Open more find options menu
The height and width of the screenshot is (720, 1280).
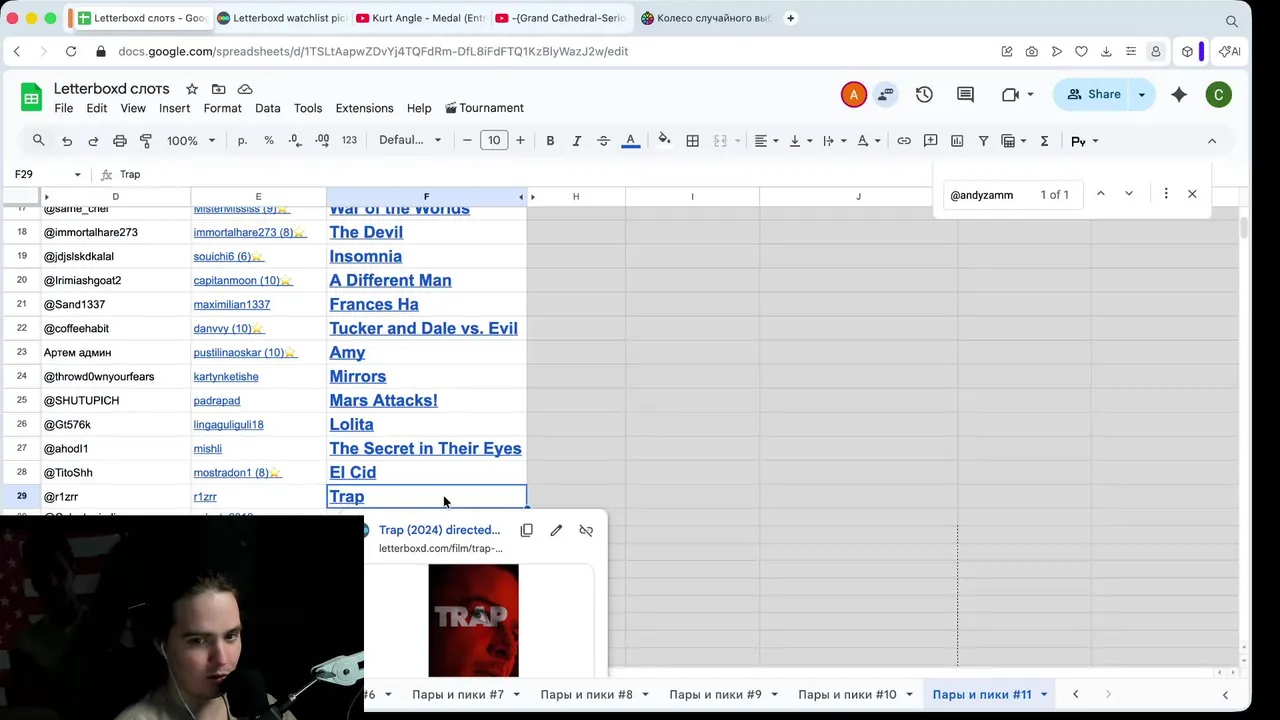tap(1166, 194)
